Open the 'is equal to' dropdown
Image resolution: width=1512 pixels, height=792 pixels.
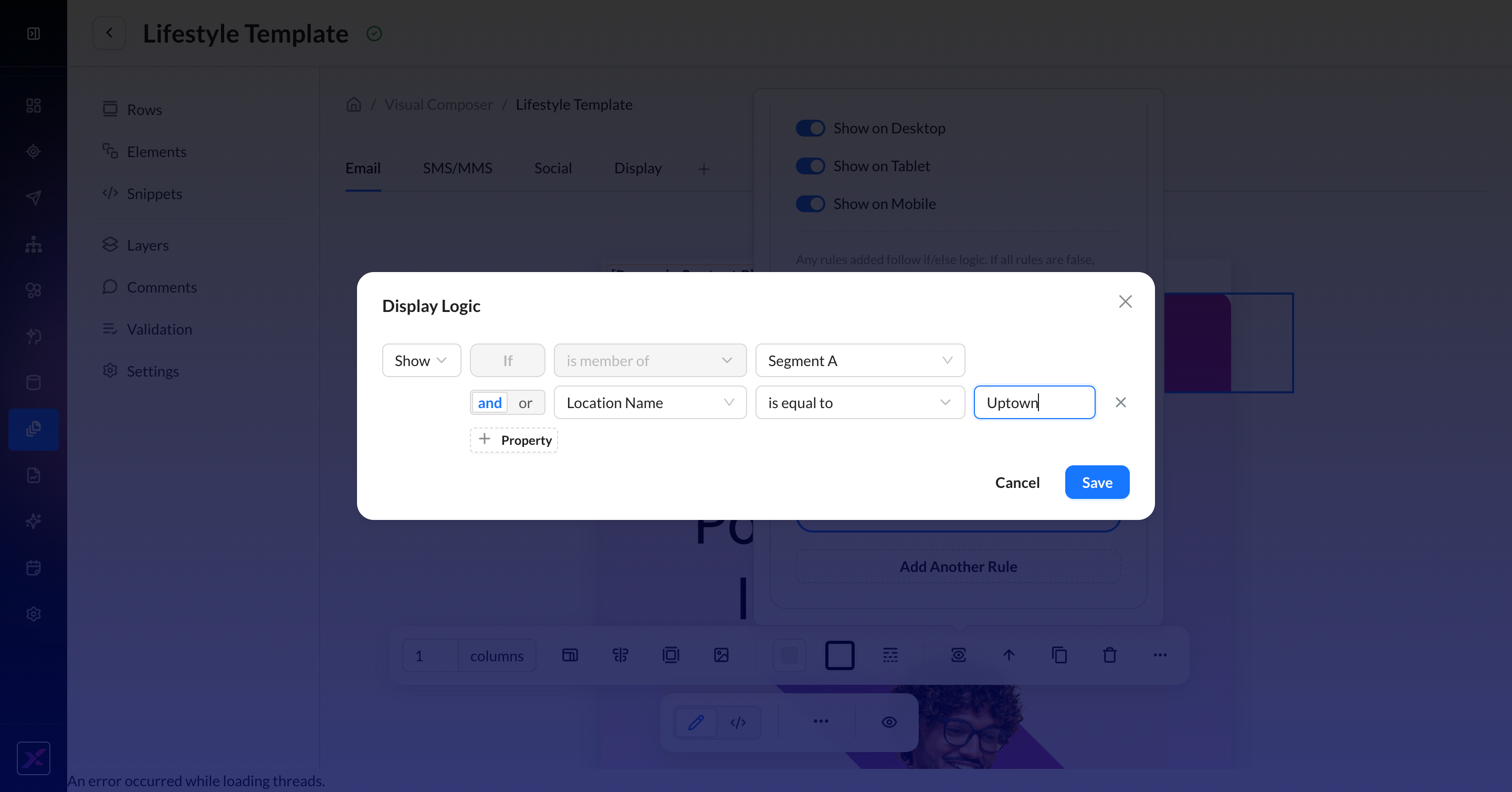click(860, 403)
